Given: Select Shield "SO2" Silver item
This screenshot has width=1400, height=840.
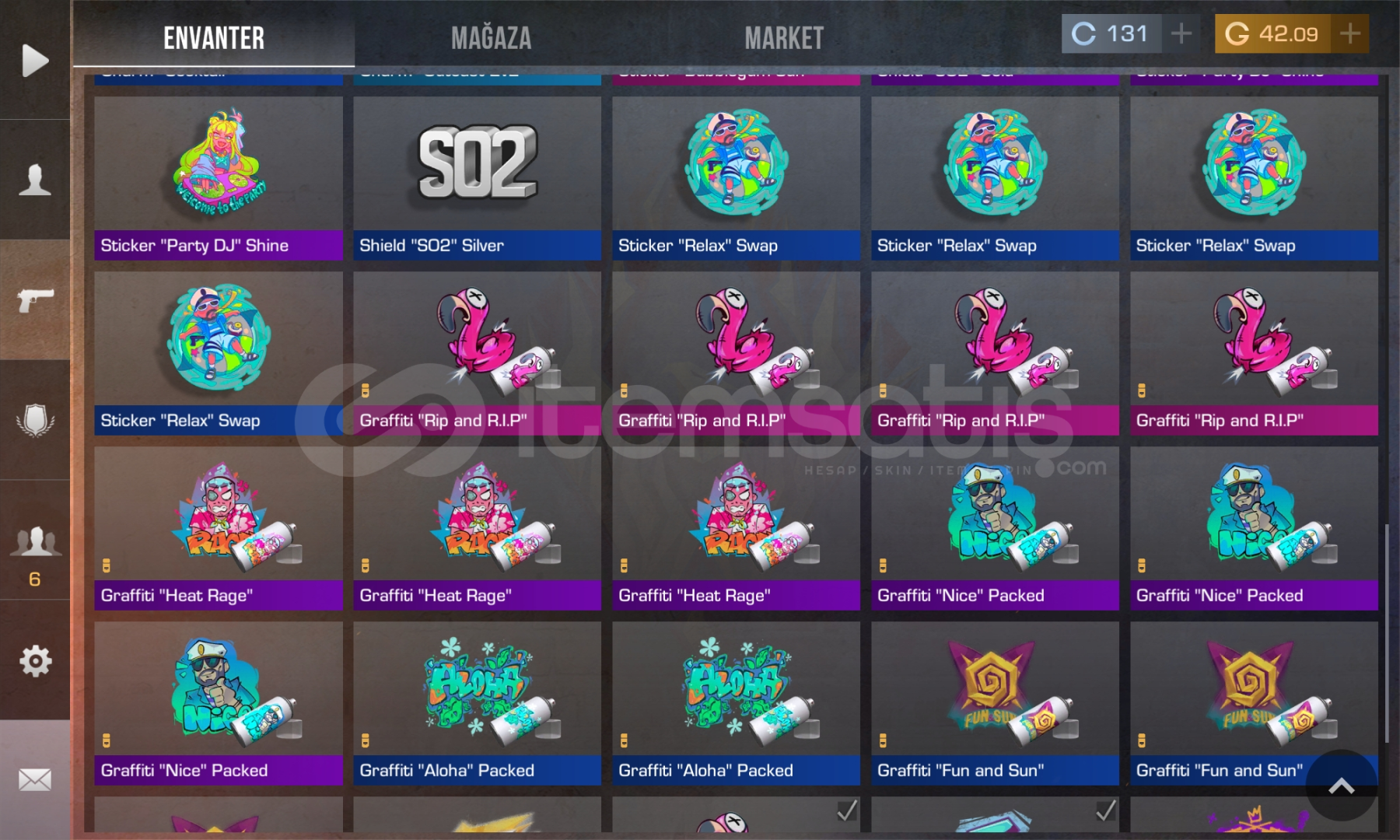Looking at the screenshot, I should 477,178.
